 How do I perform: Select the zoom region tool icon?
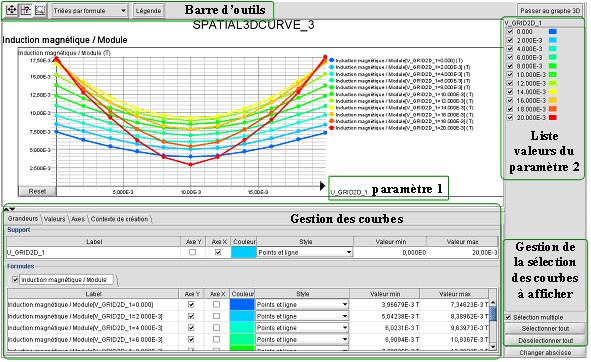click(x=40, y=10)
